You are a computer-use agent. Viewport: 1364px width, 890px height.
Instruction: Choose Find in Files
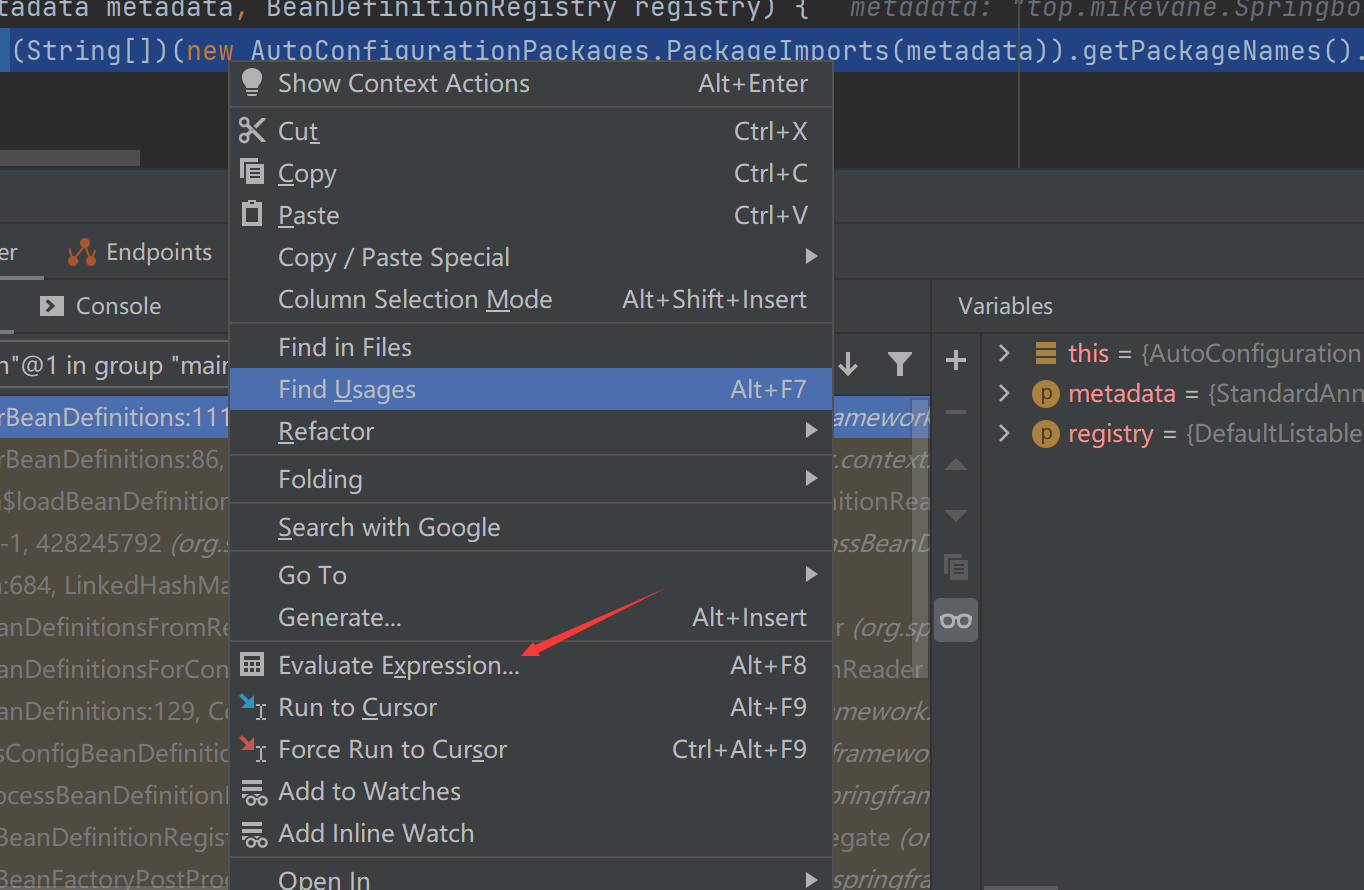(x=531, y=347)
